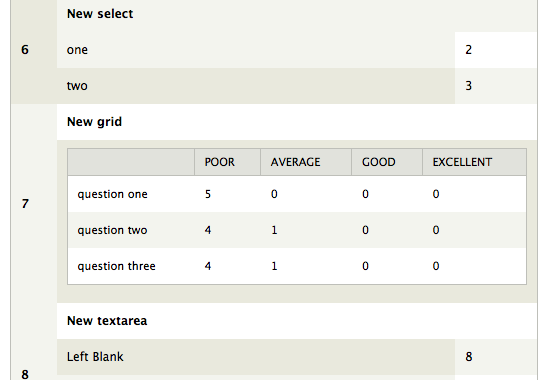Select the 'question one' row label
560x380 pixels.
[x=112, y=194]
